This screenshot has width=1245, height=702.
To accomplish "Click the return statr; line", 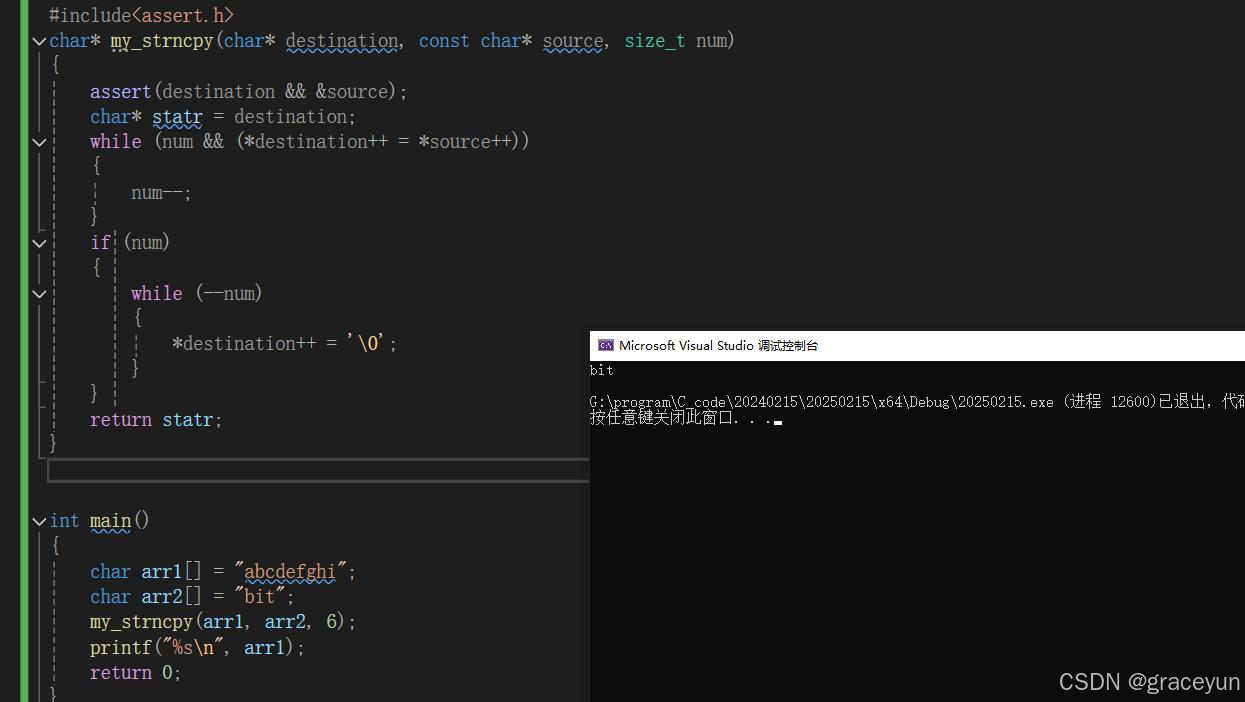I will pos(156,420).
